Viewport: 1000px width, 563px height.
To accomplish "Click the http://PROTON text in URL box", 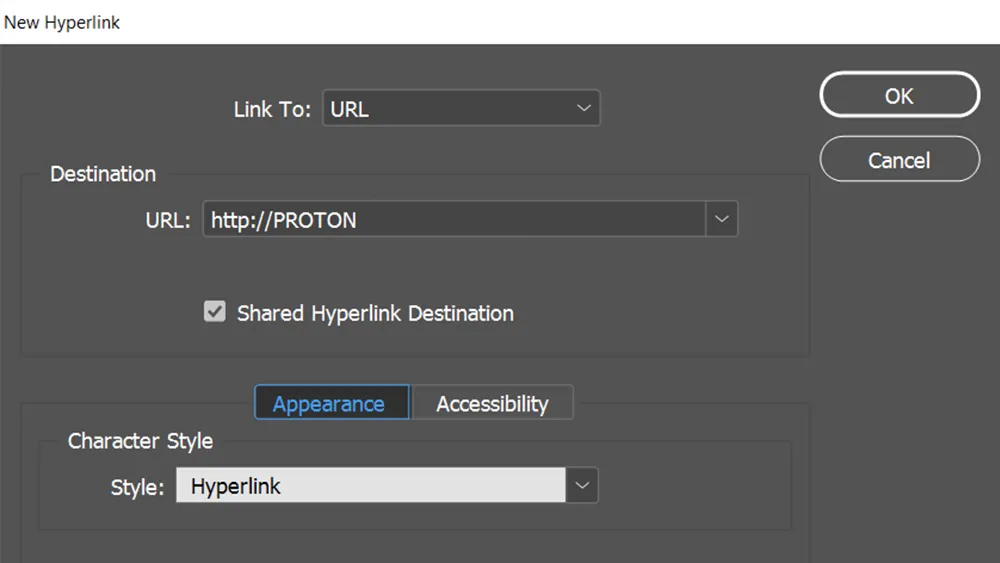I will (x=284, y=221).
